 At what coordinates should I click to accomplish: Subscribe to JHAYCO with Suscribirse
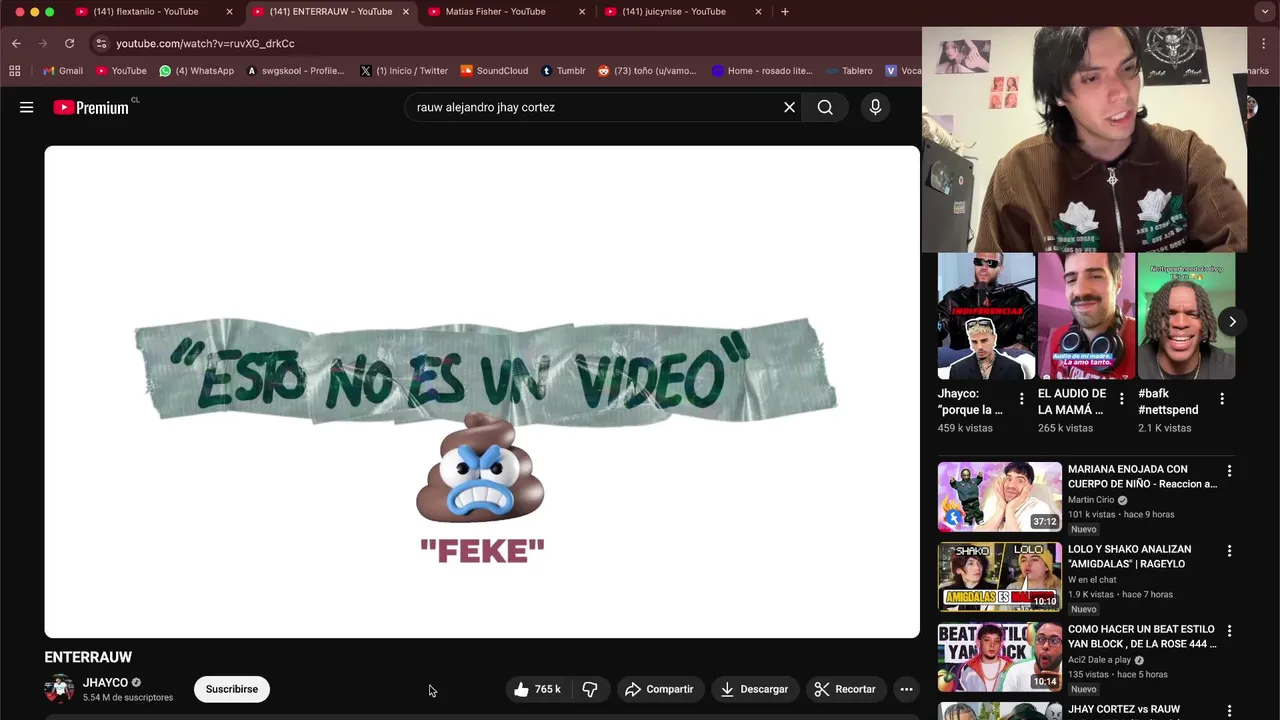[x=232, y=689]
